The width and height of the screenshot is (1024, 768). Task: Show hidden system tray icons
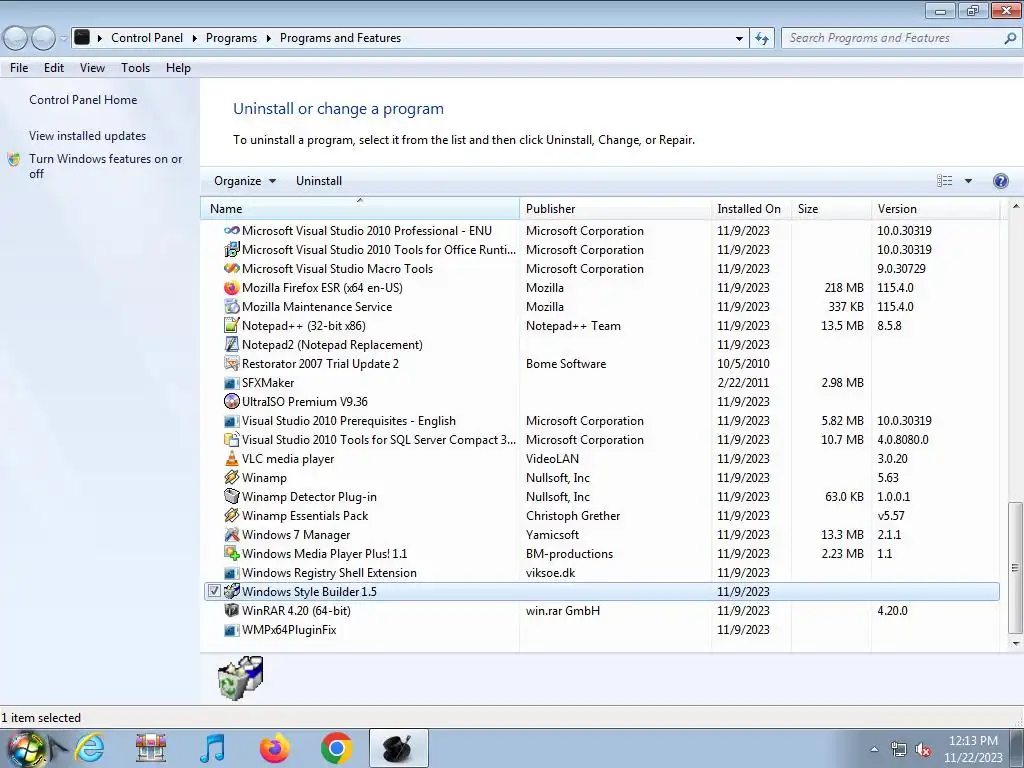tap(874, 749)
